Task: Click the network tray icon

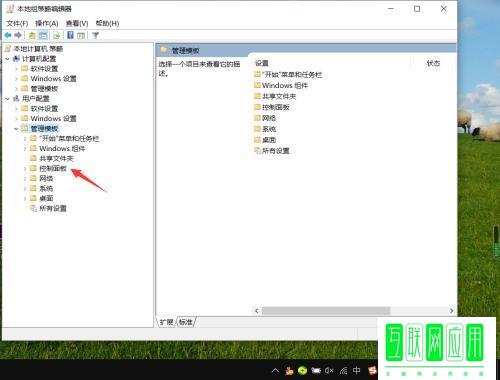Action: click(x=343, y=370)
